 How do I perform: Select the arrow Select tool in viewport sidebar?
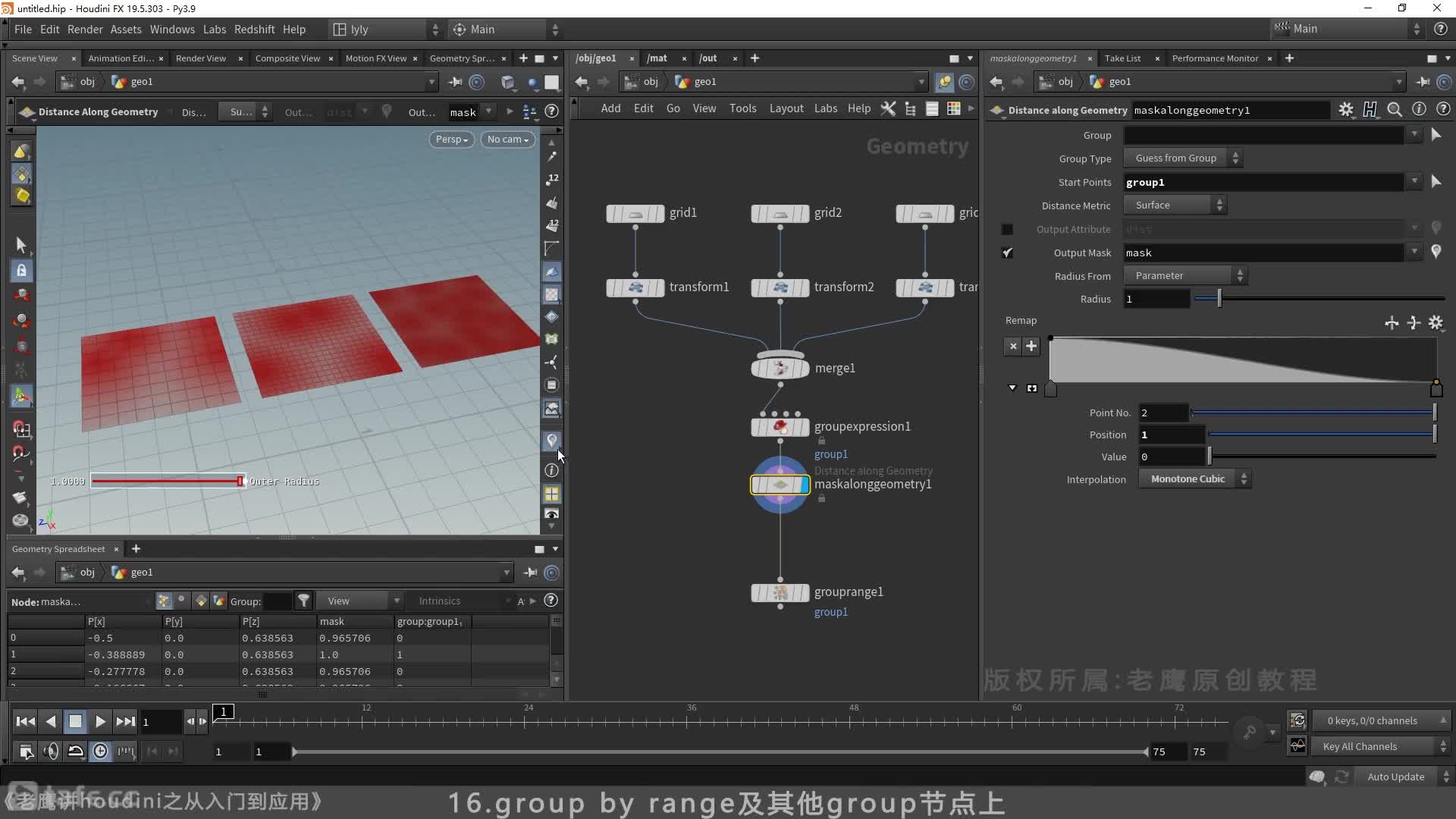coord(20,245)
